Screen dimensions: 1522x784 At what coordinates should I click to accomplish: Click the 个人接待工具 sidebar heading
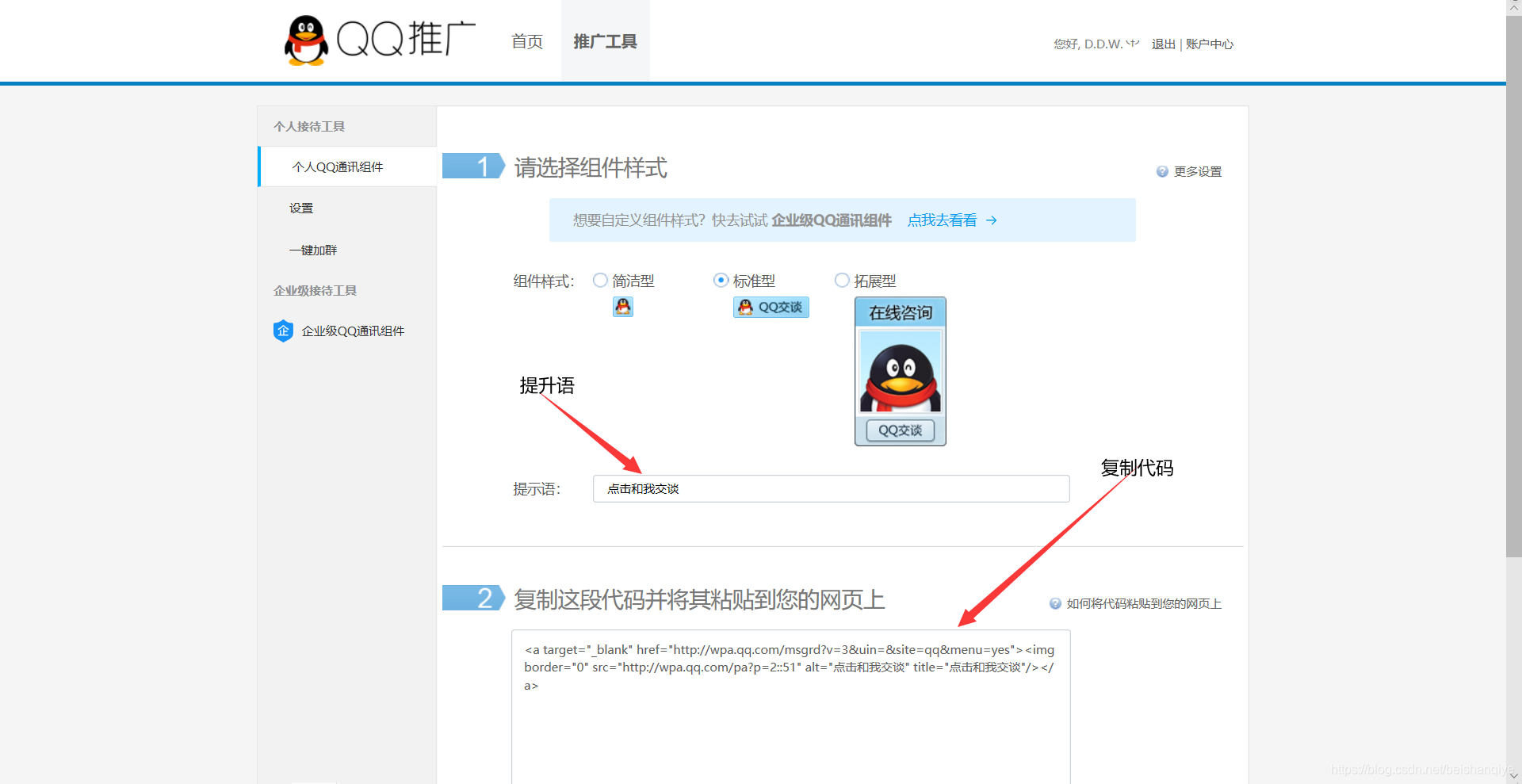click(309, 127)
